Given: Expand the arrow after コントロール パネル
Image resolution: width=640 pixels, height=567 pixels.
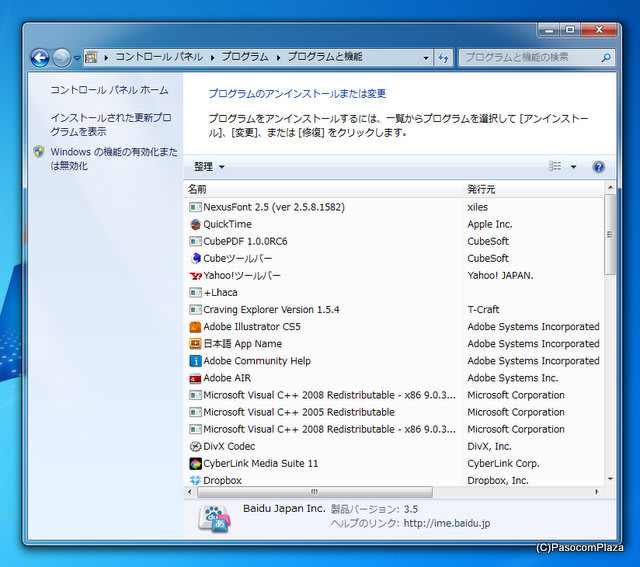Looking at the screenshot, I should tap(213, 58).
